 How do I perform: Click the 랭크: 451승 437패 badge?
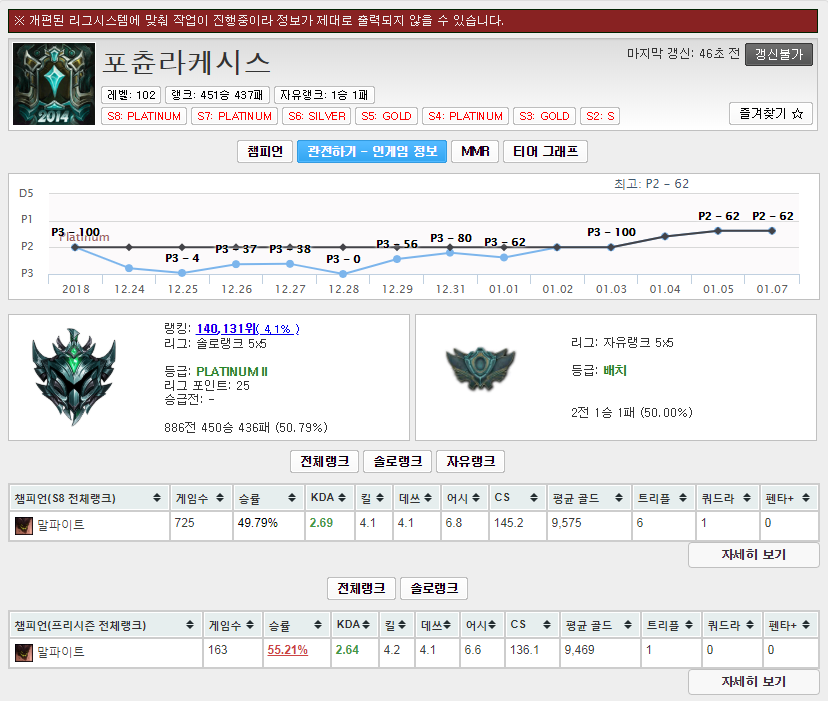217,95
